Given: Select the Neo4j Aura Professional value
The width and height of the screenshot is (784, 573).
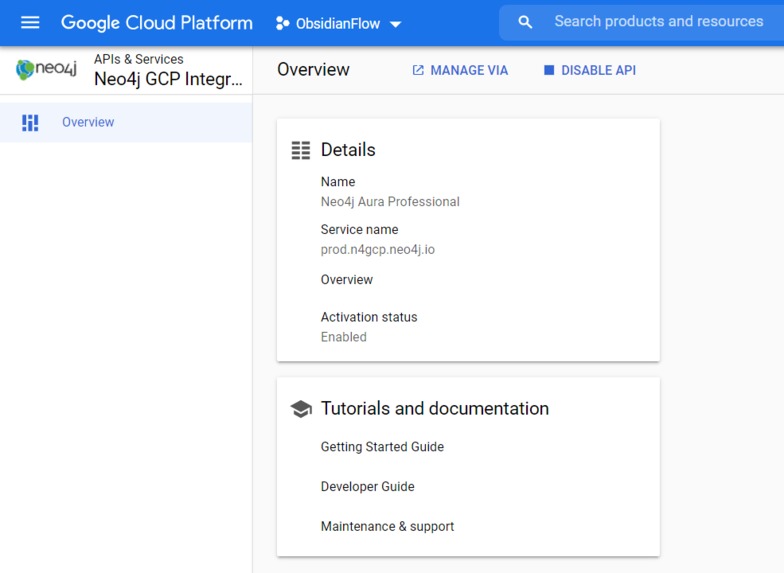Looking at the screenshot, I should tap(390, 202).
